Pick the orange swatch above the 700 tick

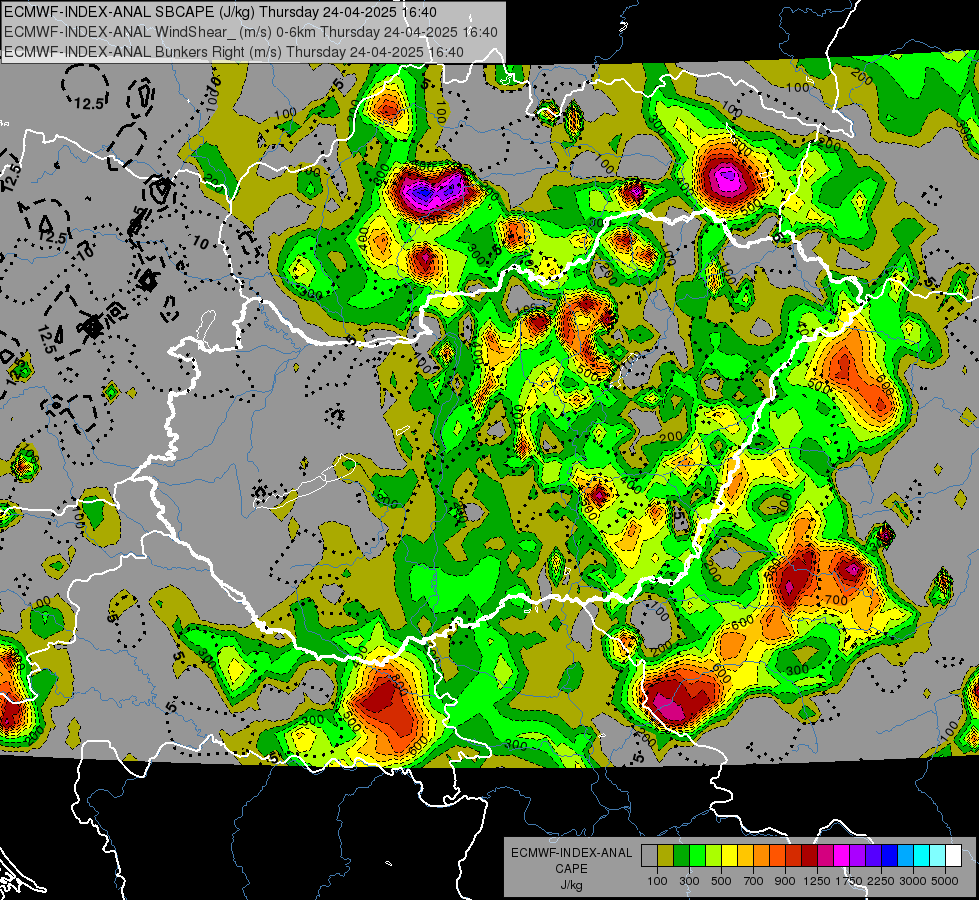[761, 856]
